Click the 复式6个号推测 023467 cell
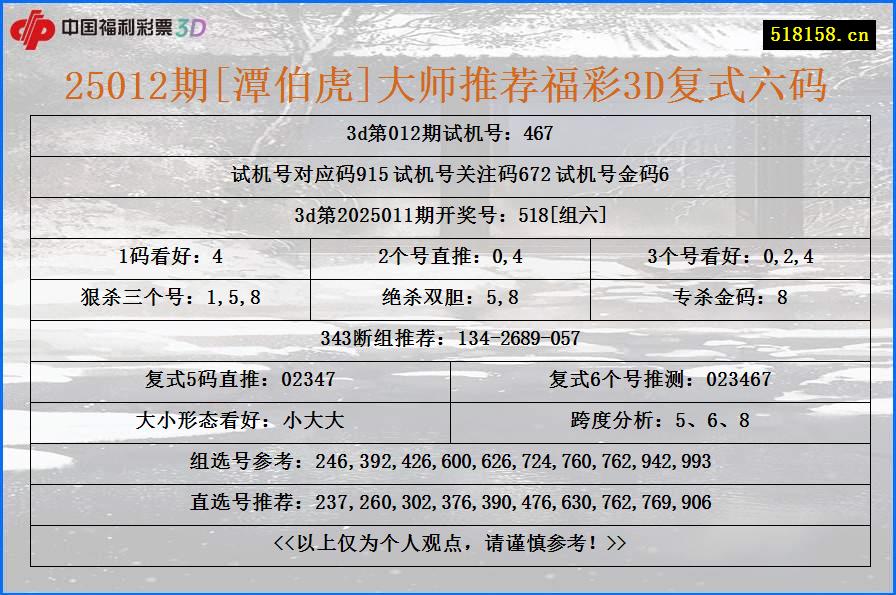896x595 pixels. coord(657,379)
